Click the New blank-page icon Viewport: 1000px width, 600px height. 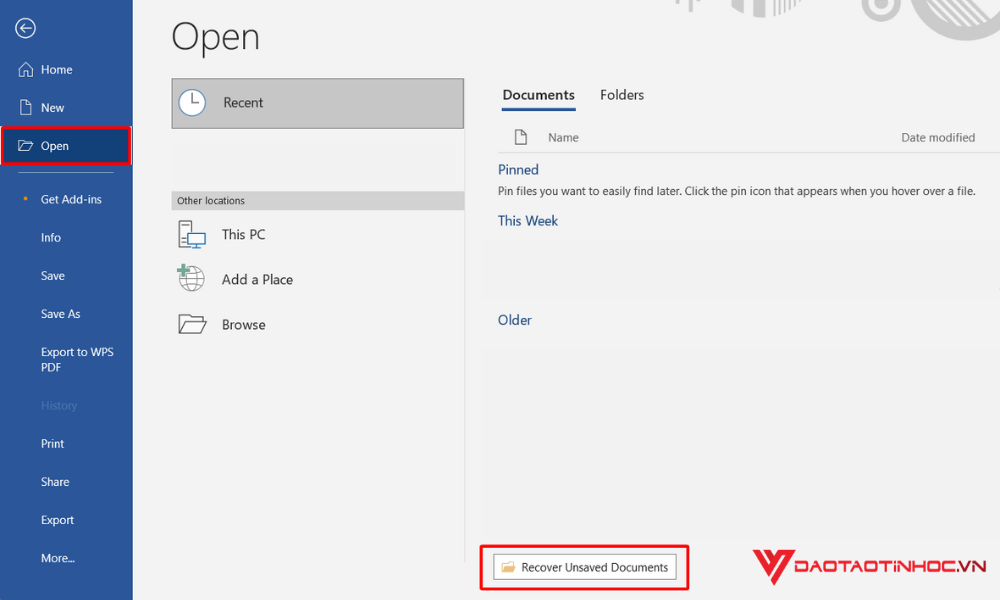[x=26, y=107]
